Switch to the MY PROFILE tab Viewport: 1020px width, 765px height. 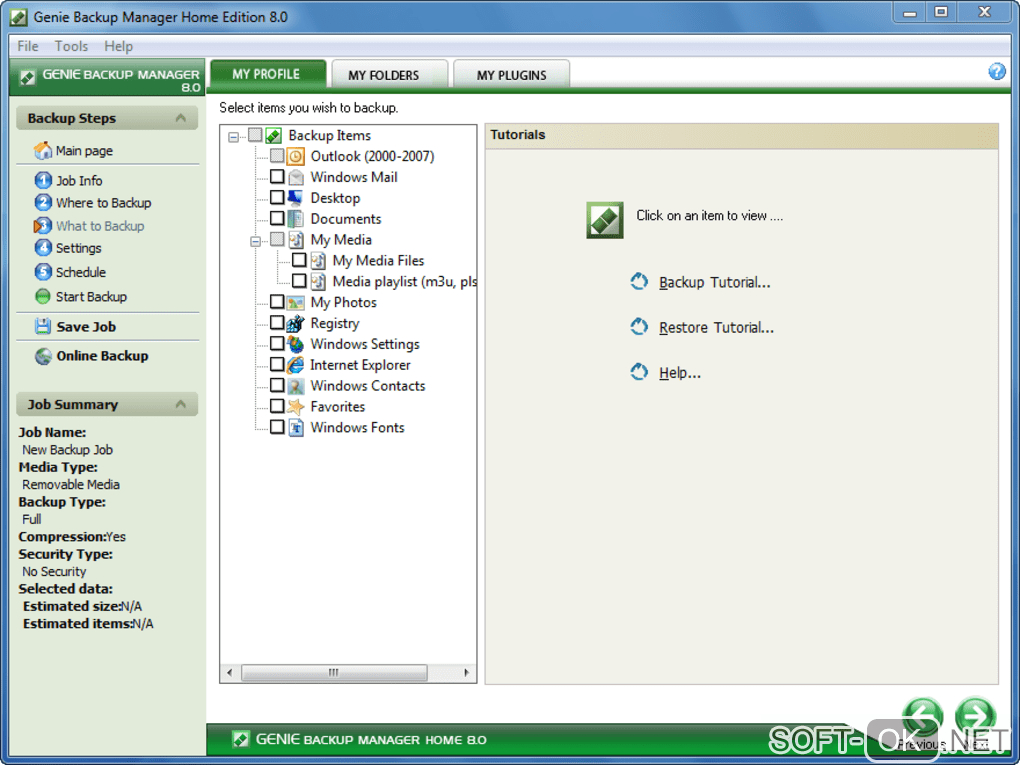tap(266, 74)
